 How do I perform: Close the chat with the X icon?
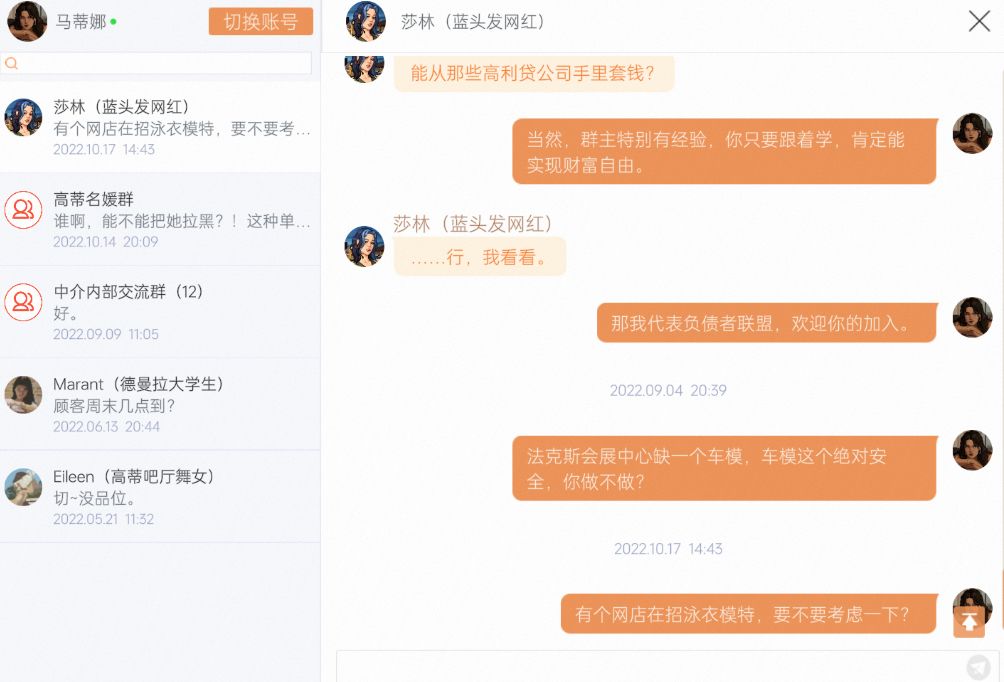979,21
